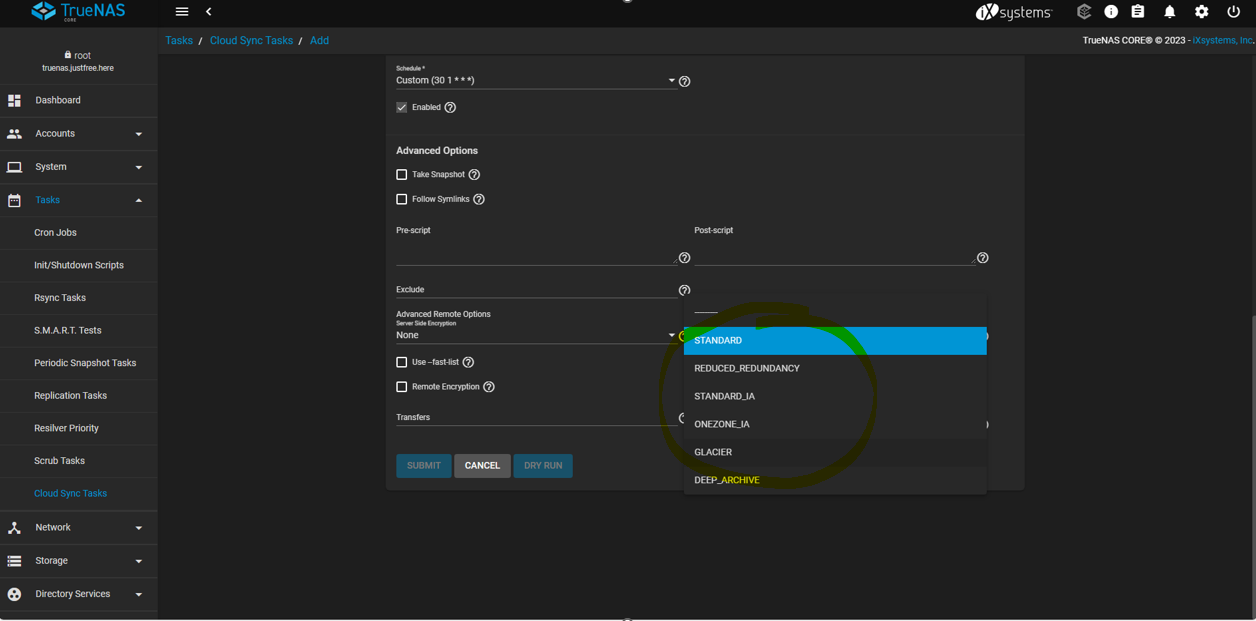
Task: Open help for Enabled checkbox
Action: (450, 107)
